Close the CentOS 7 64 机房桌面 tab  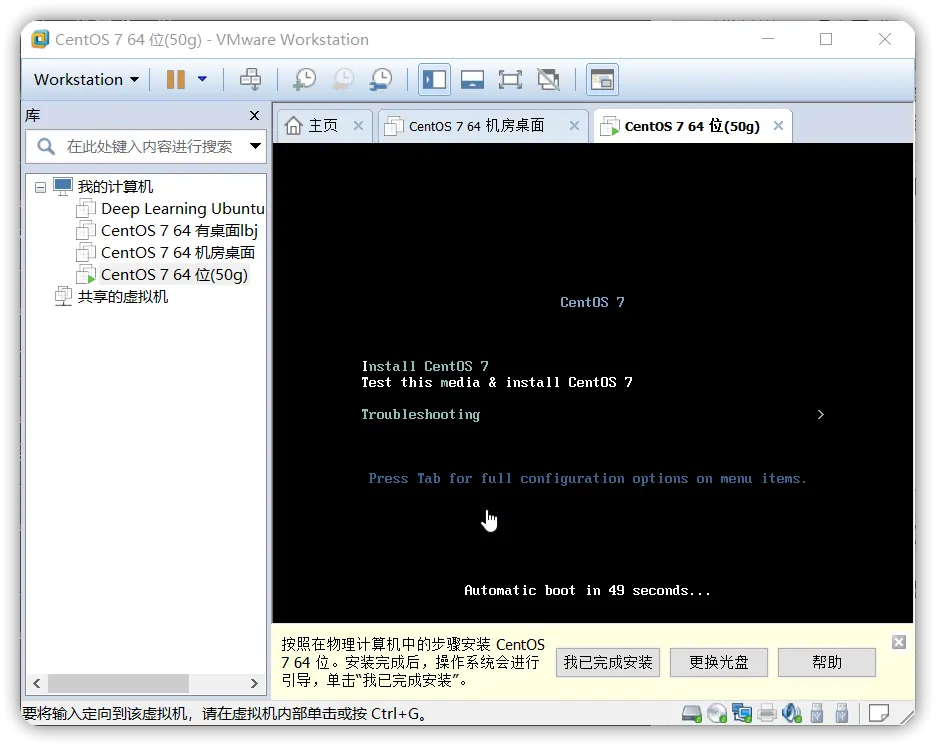(574, 125)
